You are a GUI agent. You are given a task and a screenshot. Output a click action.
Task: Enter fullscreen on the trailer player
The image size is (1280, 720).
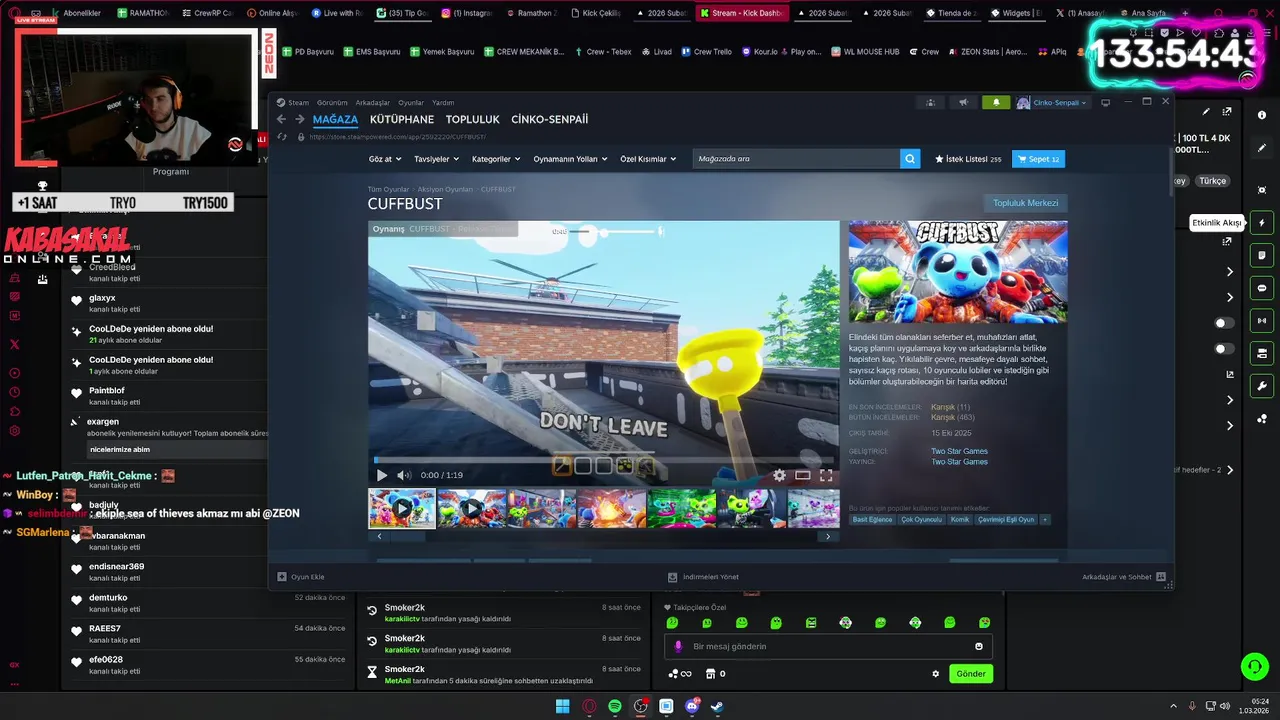(826, 475)
